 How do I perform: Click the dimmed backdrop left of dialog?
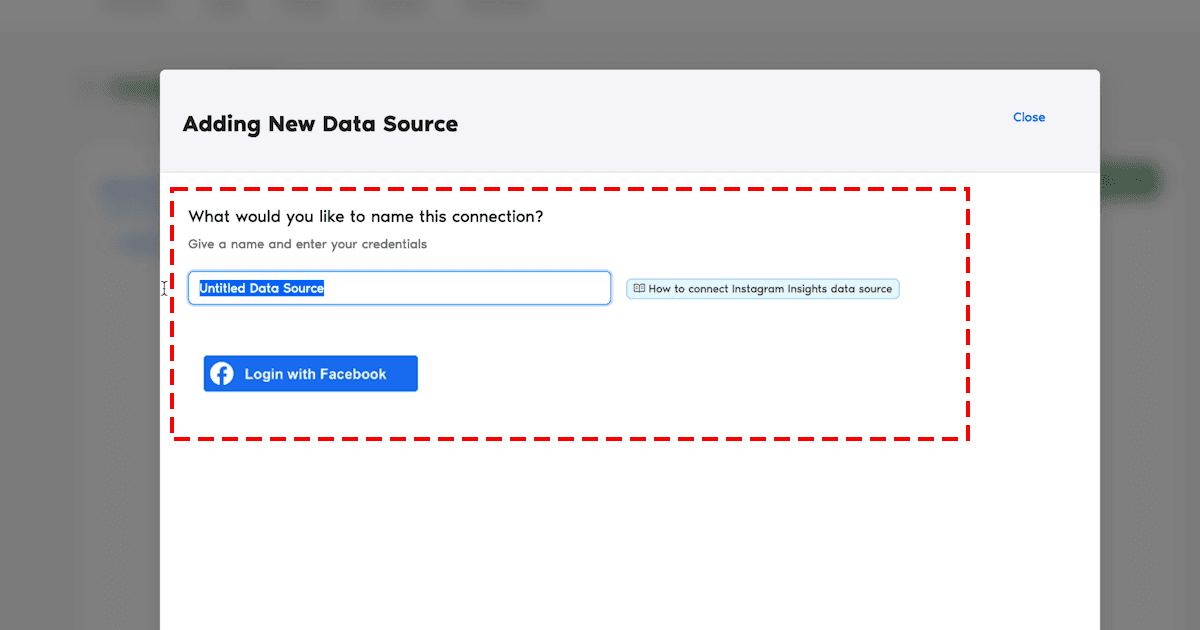[80, 400]
